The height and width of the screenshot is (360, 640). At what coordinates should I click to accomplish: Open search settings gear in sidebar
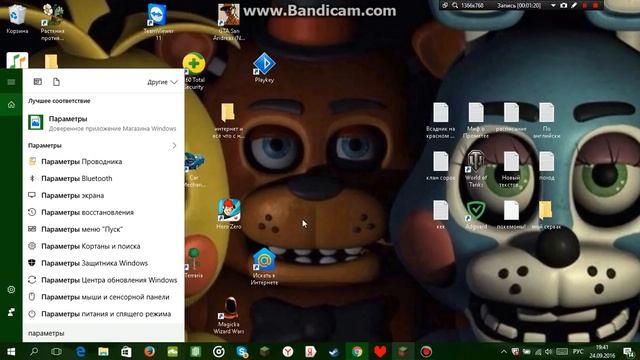11,289
